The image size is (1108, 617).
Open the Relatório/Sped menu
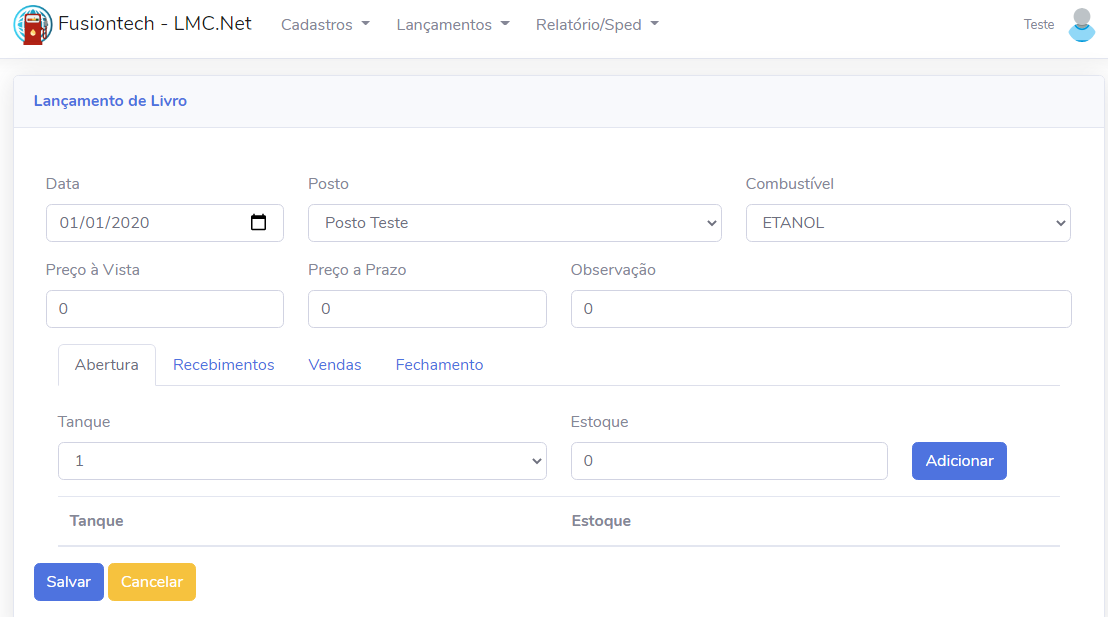(x=597, y=25)
